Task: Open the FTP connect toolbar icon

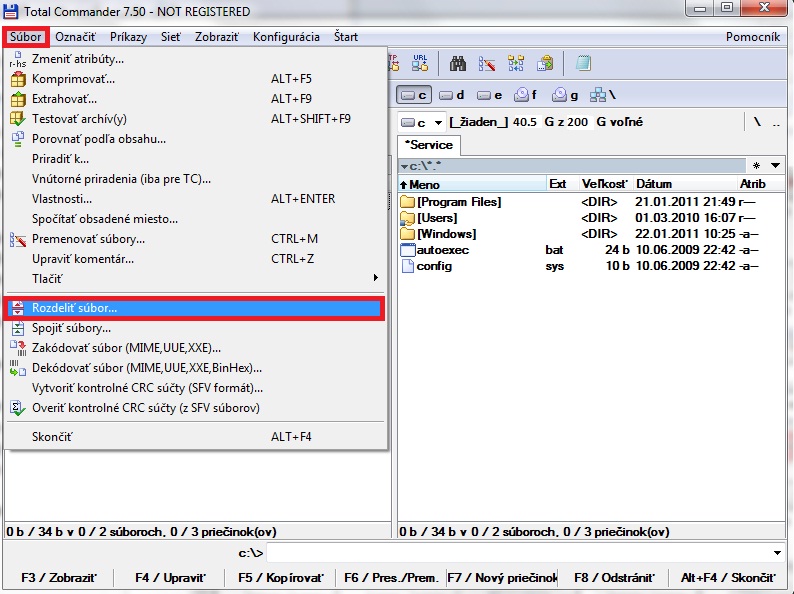Action: click(394, 63)
